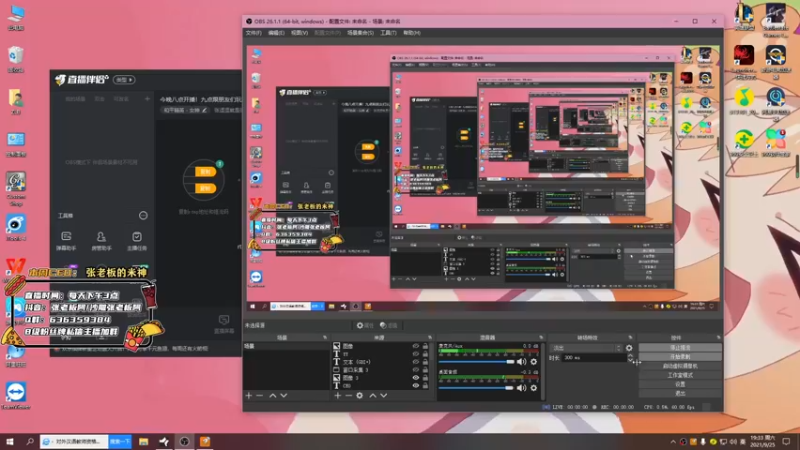Open 桌面音频 audio settings gear
This screenshot has height=450, width=800.
[534, 388]
